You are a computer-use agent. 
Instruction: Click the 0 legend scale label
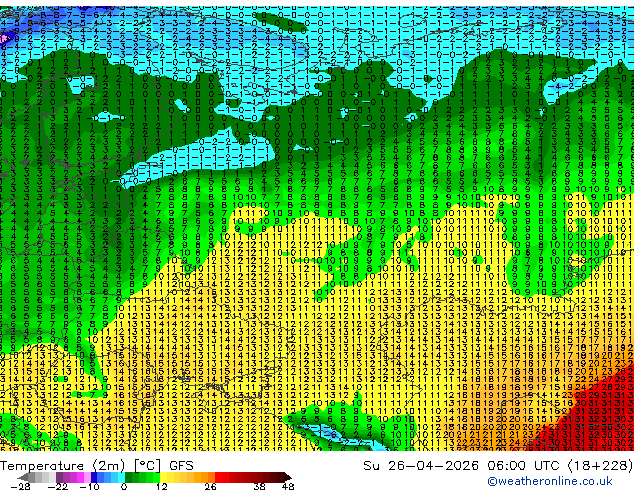point(124,486)
